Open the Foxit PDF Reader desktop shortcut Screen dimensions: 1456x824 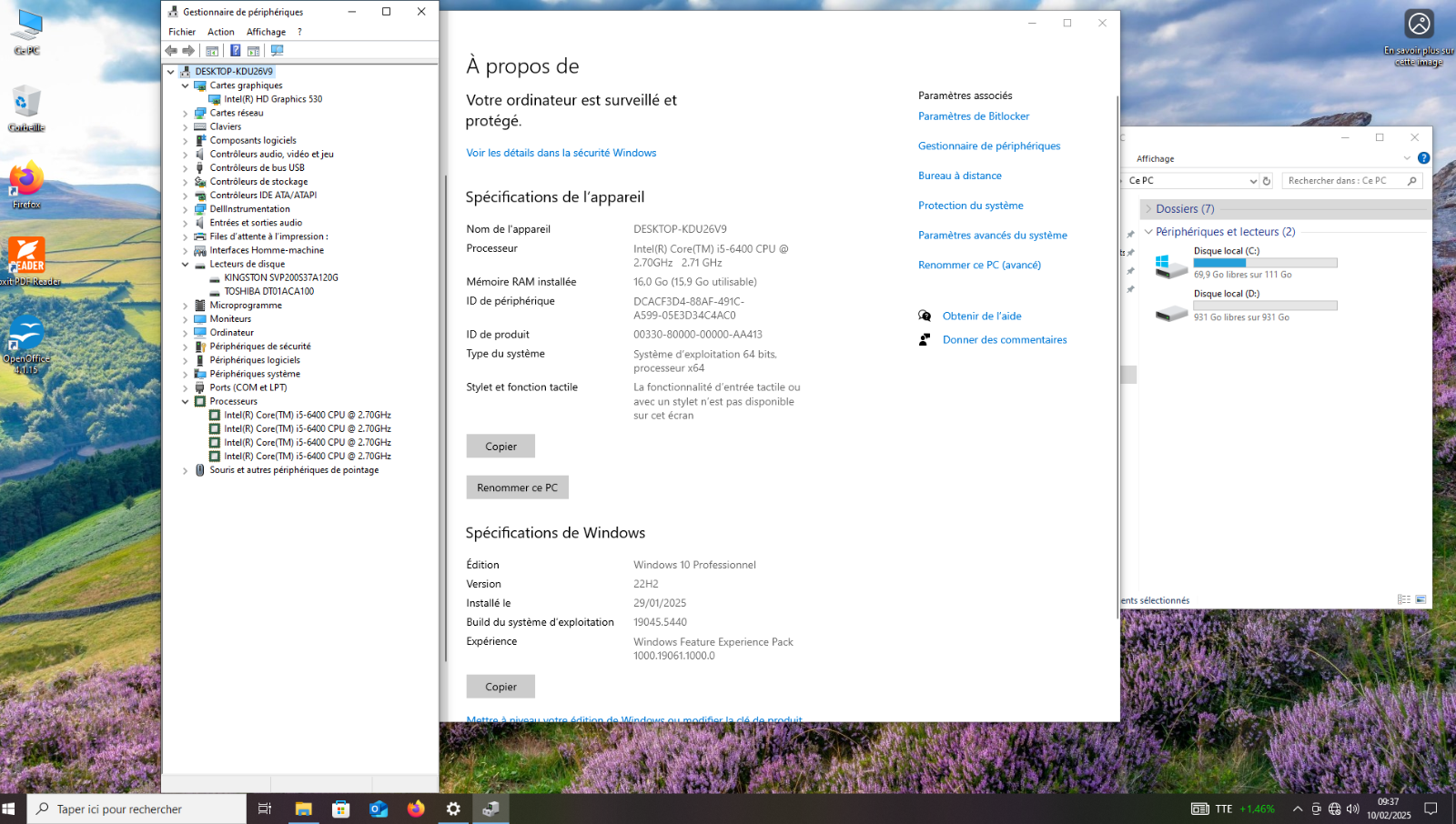click(x=27, y=262)
